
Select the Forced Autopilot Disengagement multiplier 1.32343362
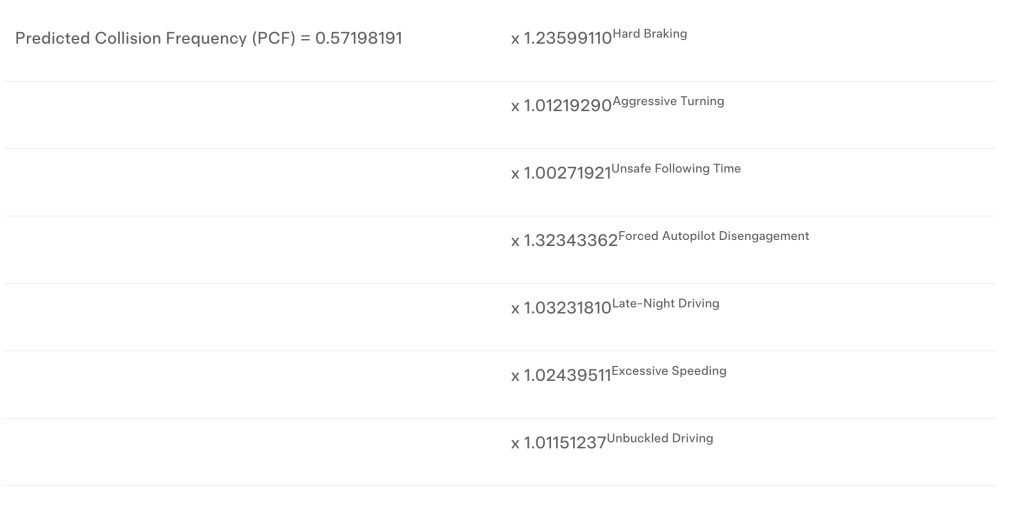click(571, 241)
